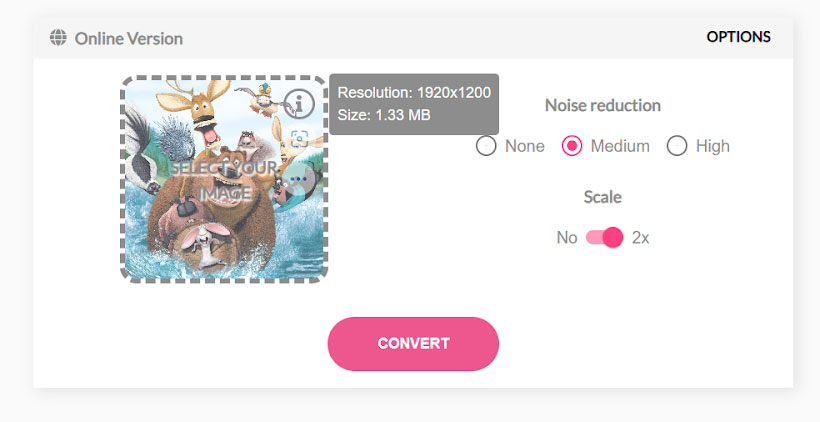Open the OPTIONS tab
This screenshot has width=820, height=422.
pos(738,37)
